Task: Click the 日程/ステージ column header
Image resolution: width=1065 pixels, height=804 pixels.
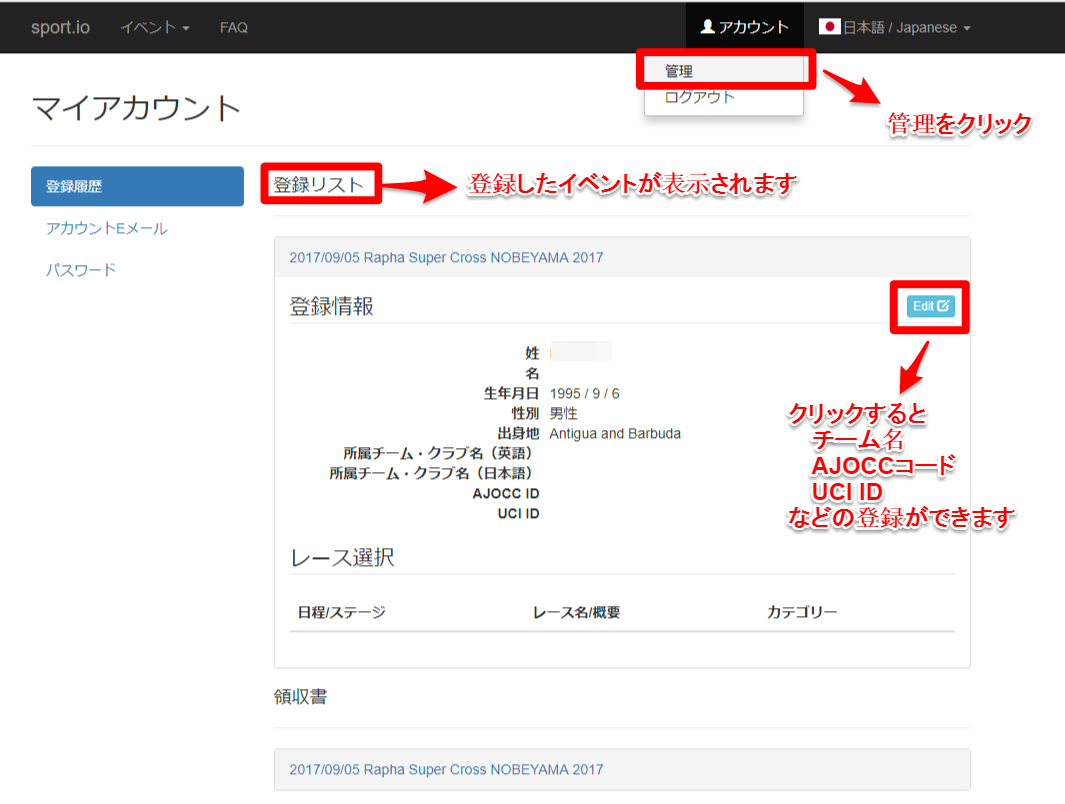Action: (341, 612)
